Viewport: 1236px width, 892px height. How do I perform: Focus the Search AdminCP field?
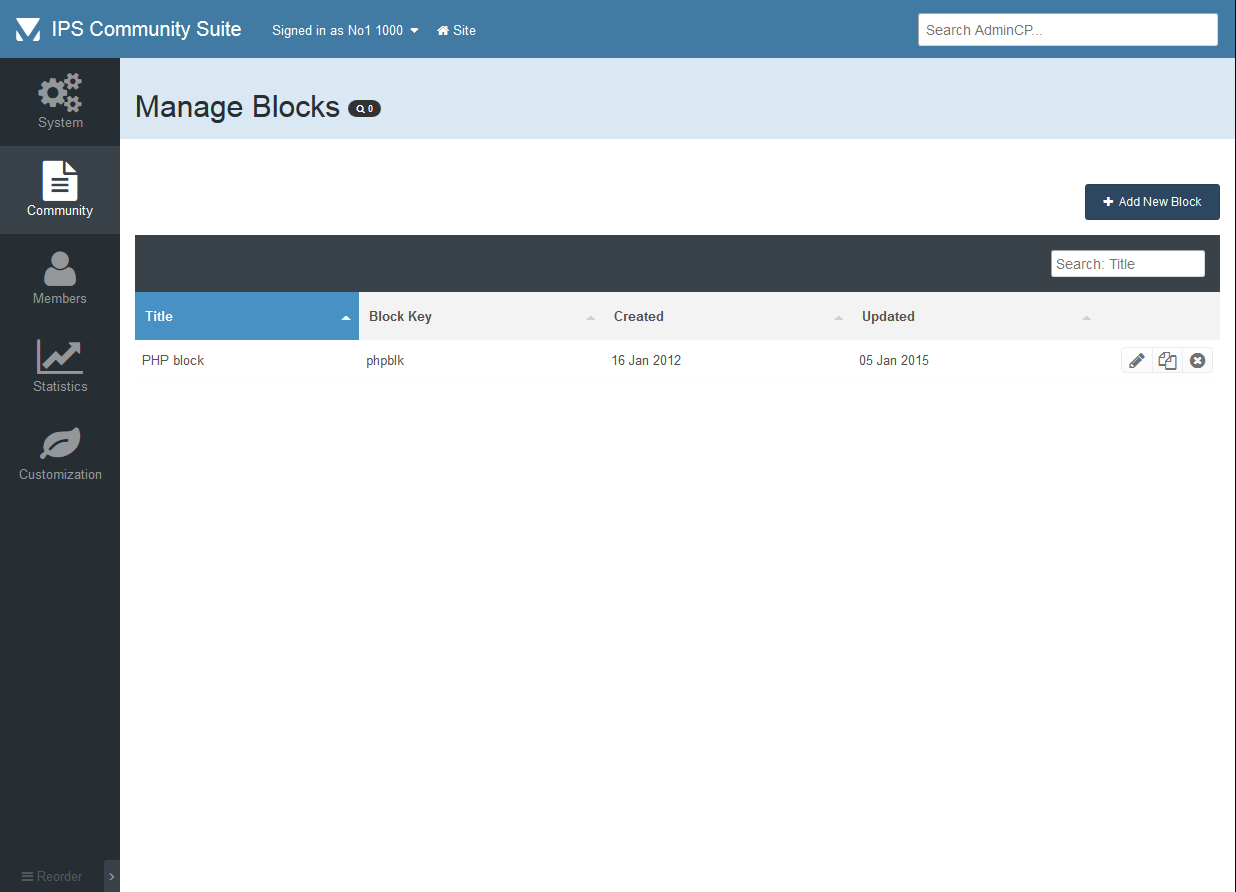(1067, 30)
